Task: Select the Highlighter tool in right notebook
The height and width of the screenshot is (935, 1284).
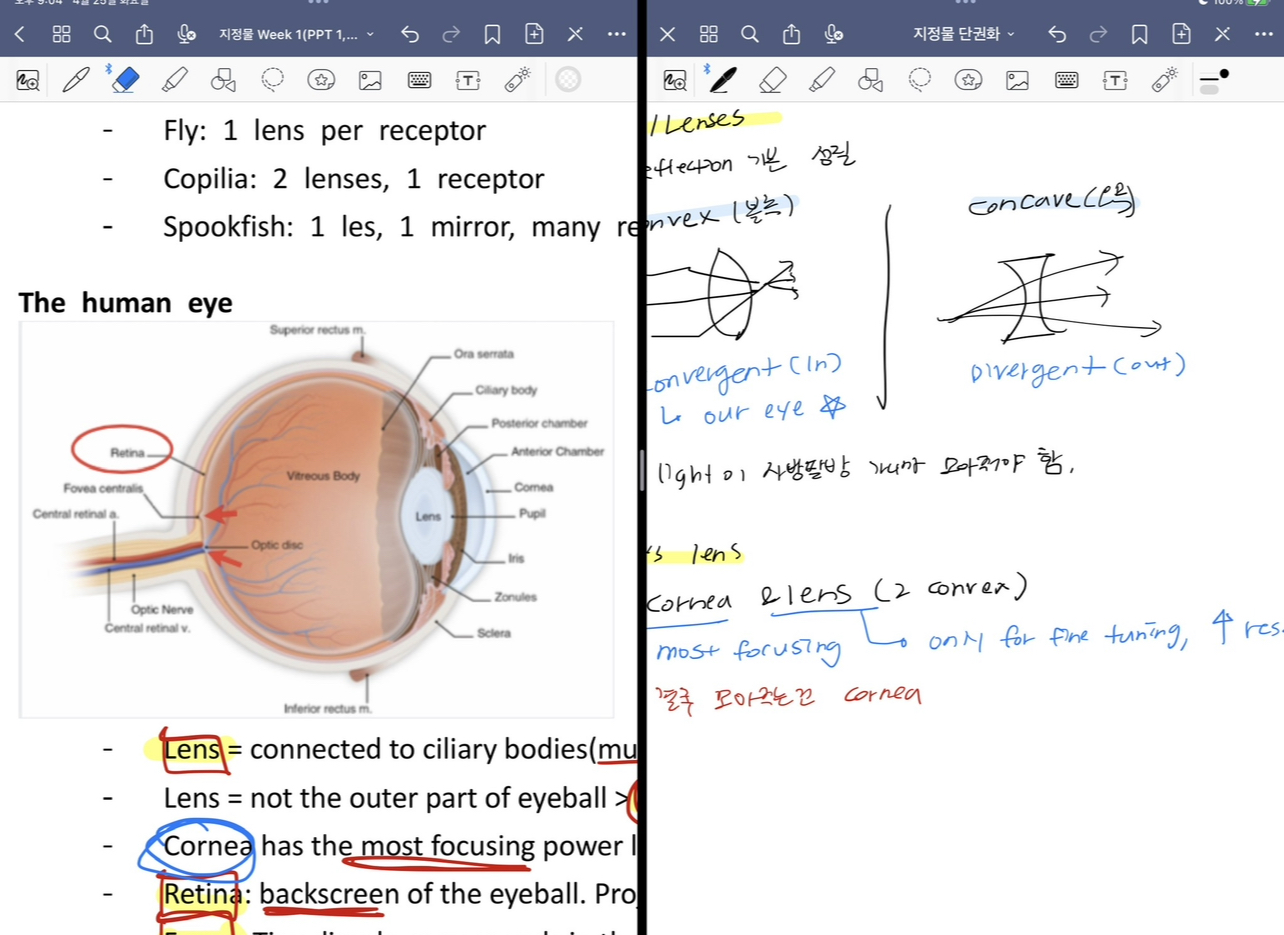Action: coord(822,80)
